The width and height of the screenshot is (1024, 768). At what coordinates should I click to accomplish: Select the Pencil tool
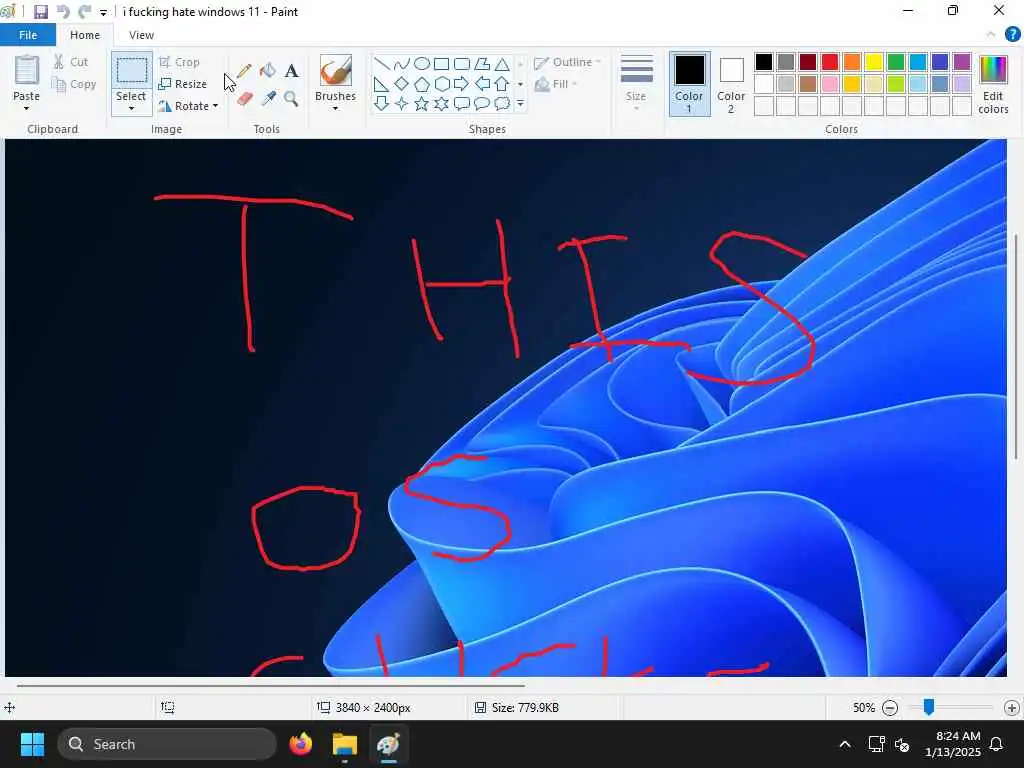click(244, 71)
